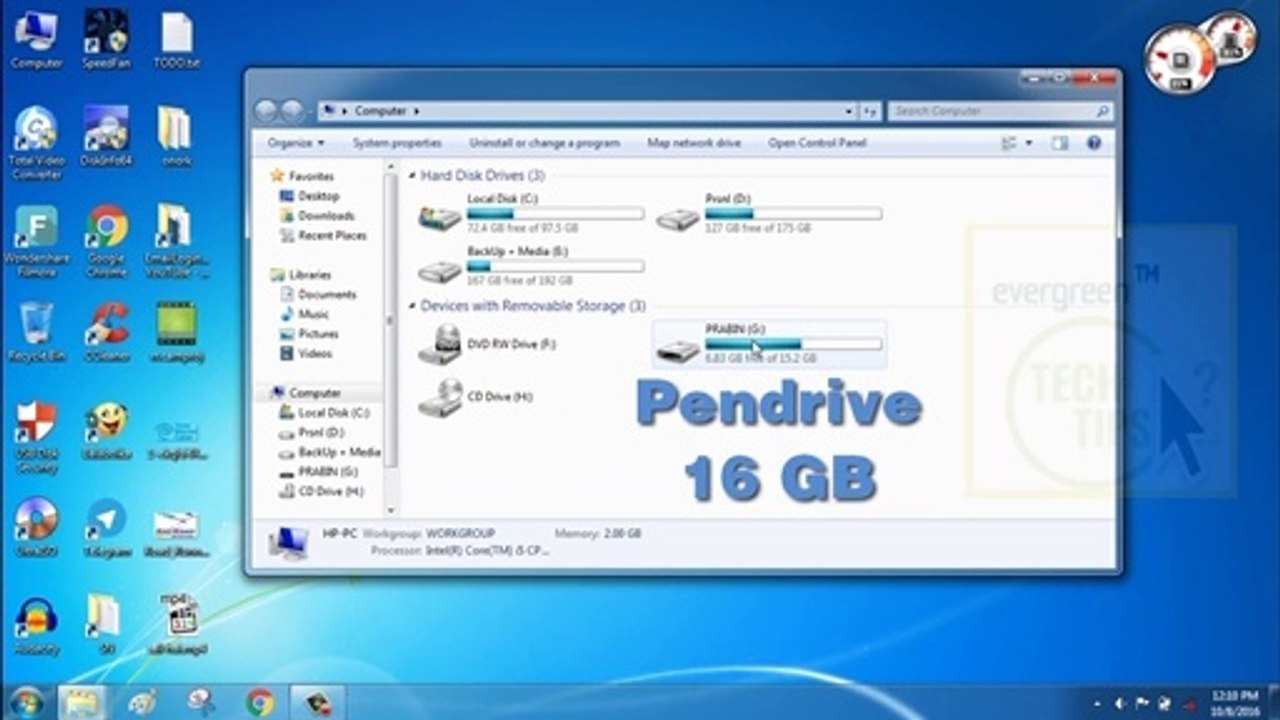The height and width of the screenshot is (720, 1280).
Task: Select the CD Drive (H:) icon
Action: 440,397
